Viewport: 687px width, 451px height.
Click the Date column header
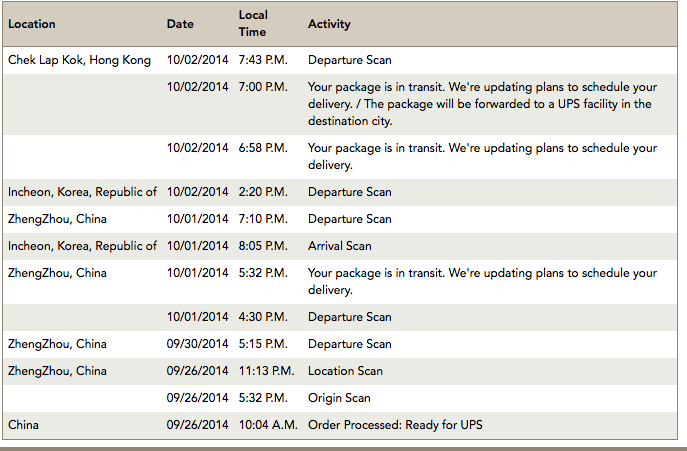180,24
